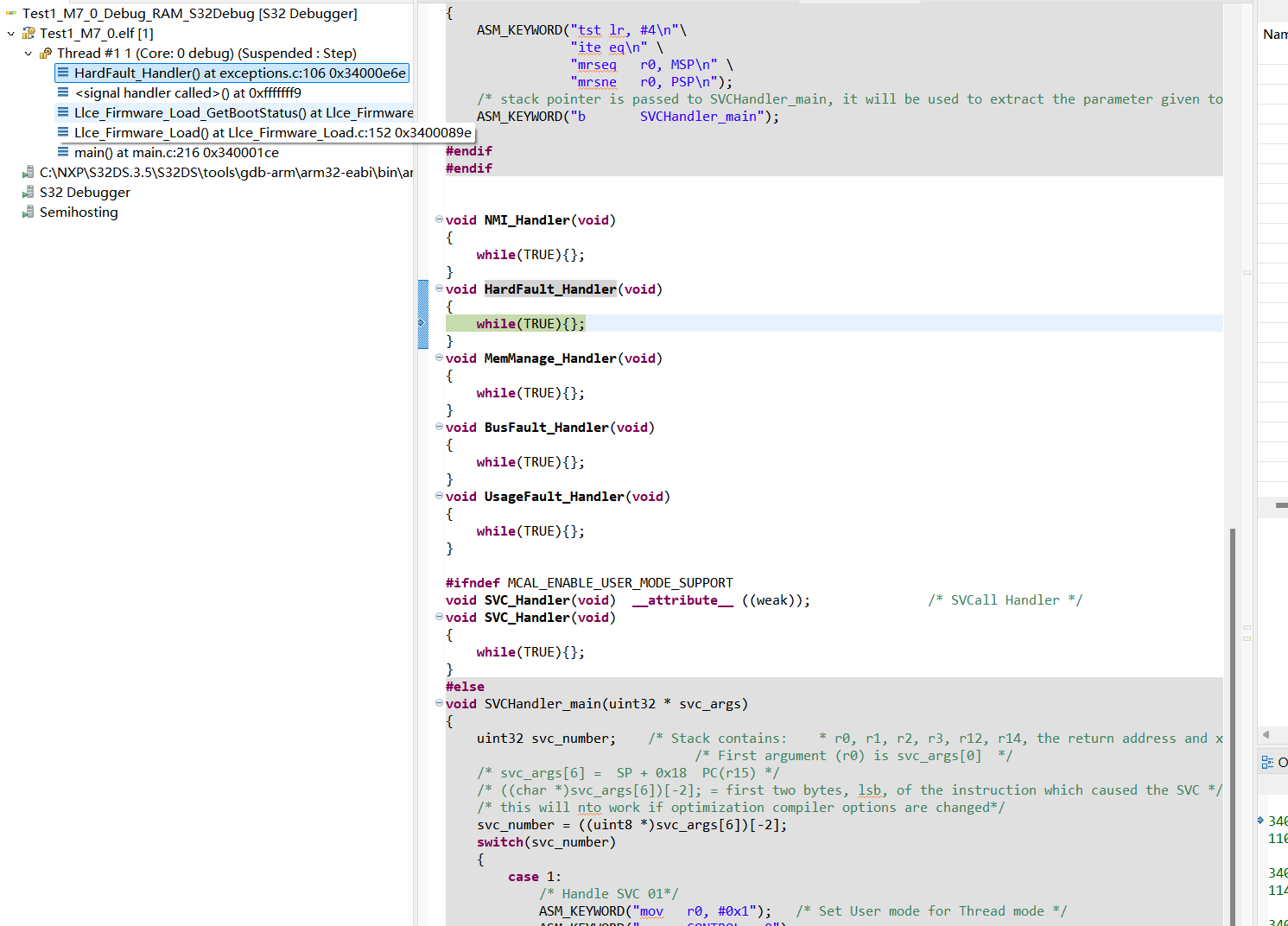
Task: Click the process icon beside S32 Debugger
Action: [x=29, y=193]
